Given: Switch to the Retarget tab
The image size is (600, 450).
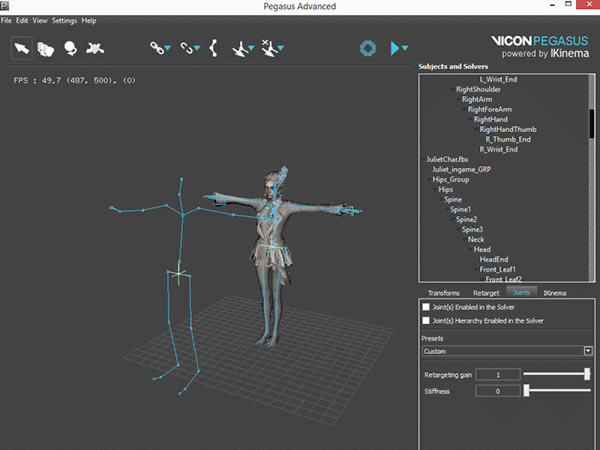Looking at the screenshot, I should pos(486,293).
